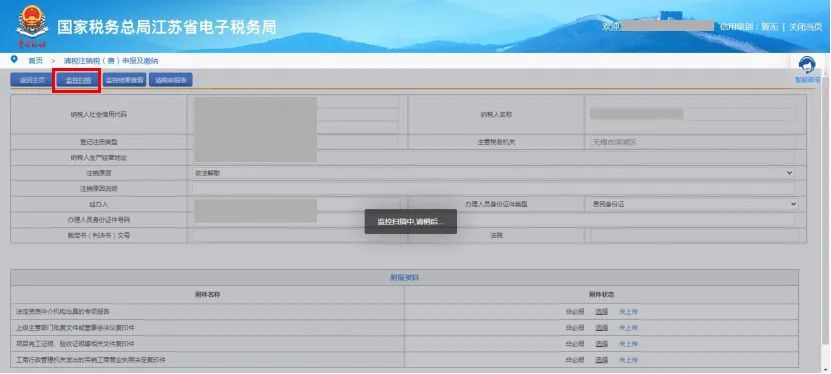Click 未上传 status for 上级主管部门批复文件 row
Screen dimensions: 831x374
click(x=629, y=328)
